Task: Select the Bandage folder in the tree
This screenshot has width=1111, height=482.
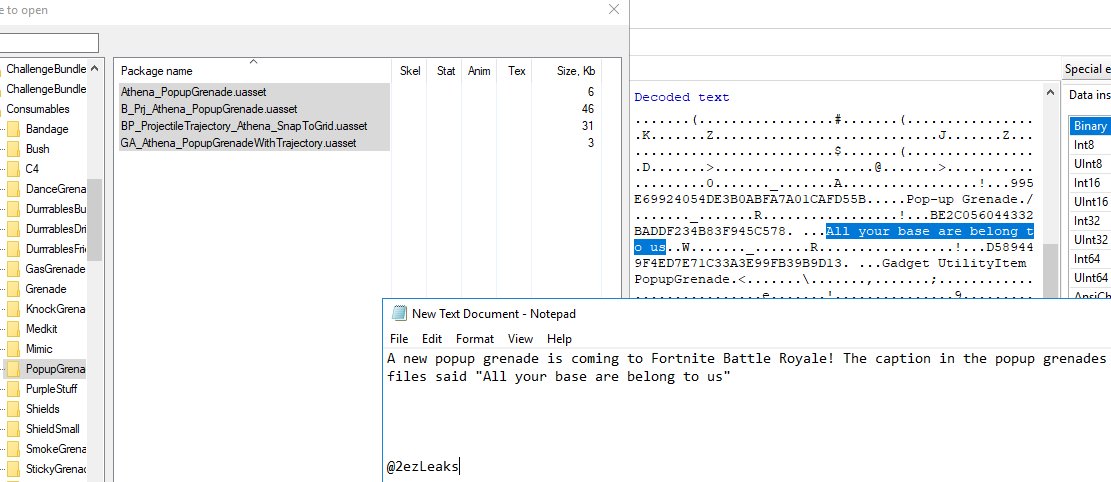Action: [47, 129]
